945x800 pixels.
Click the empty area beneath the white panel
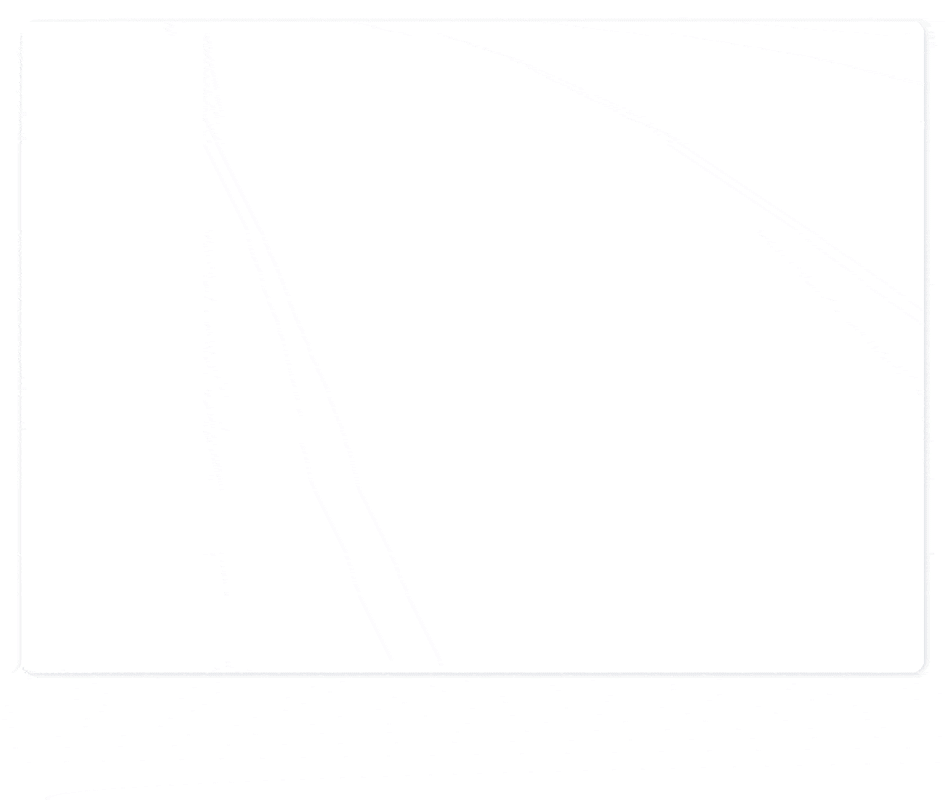pos(472,739)
